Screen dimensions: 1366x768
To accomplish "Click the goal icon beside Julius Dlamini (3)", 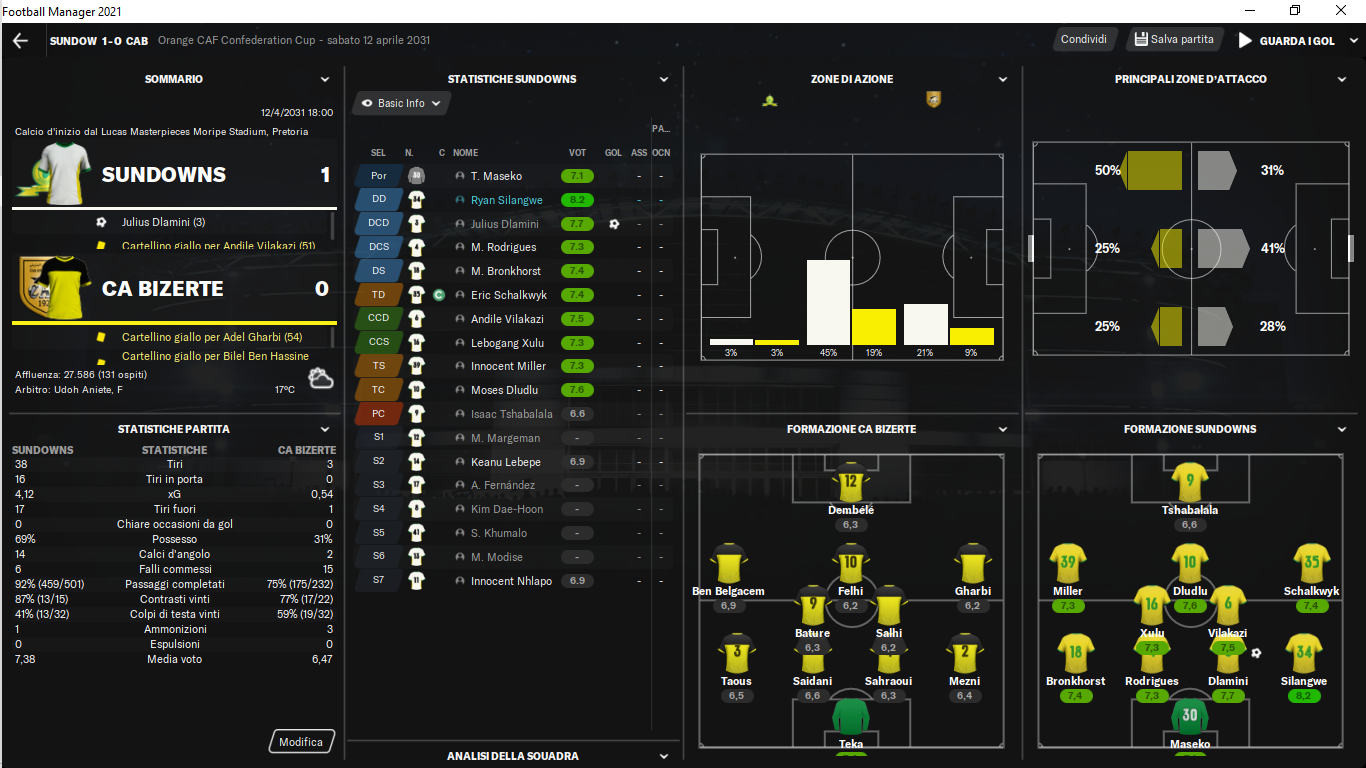I will pos(101,222).
